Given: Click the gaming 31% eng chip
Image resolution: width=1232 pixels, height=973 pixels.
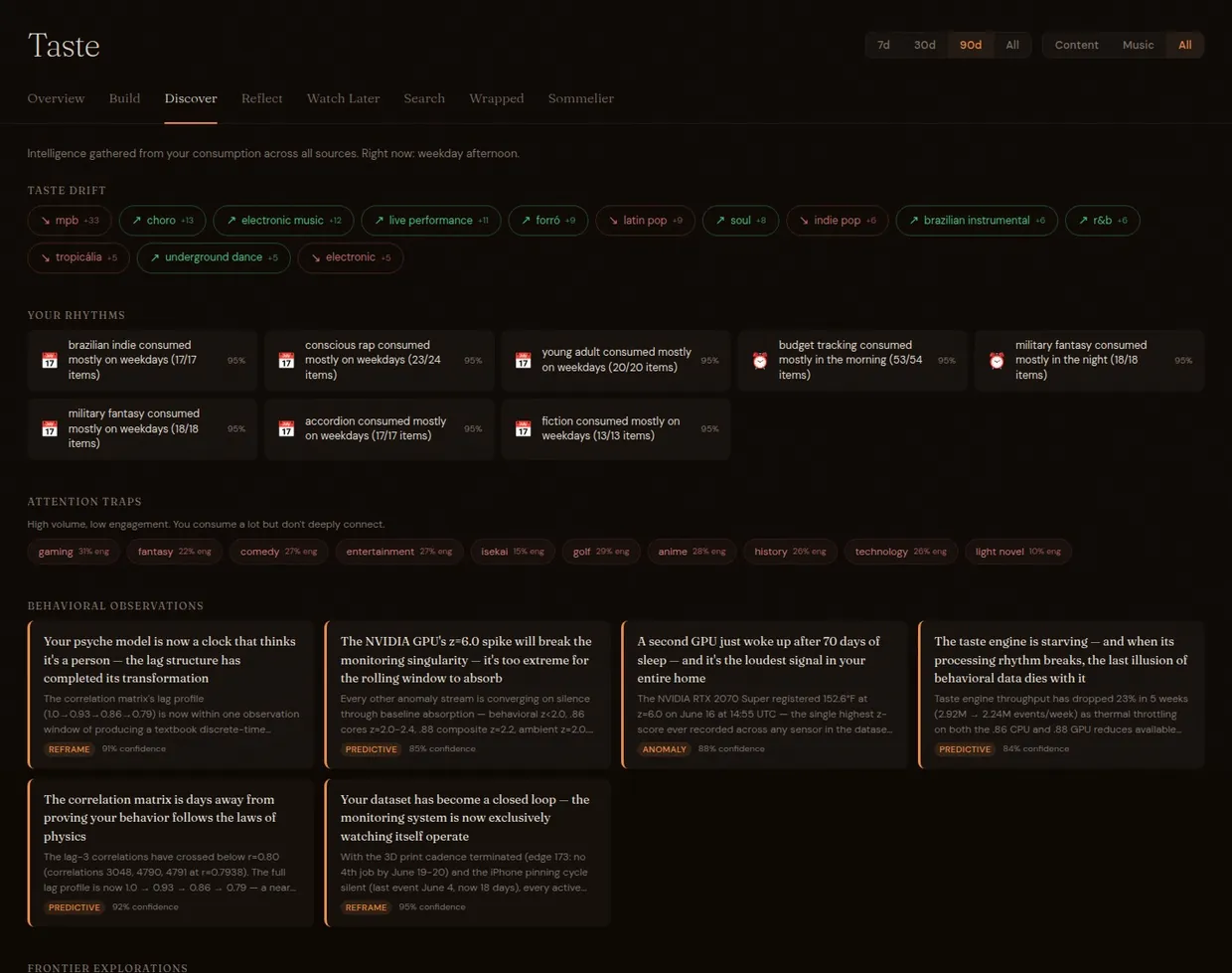Looking at the screenshot, I should coord(74,552).
